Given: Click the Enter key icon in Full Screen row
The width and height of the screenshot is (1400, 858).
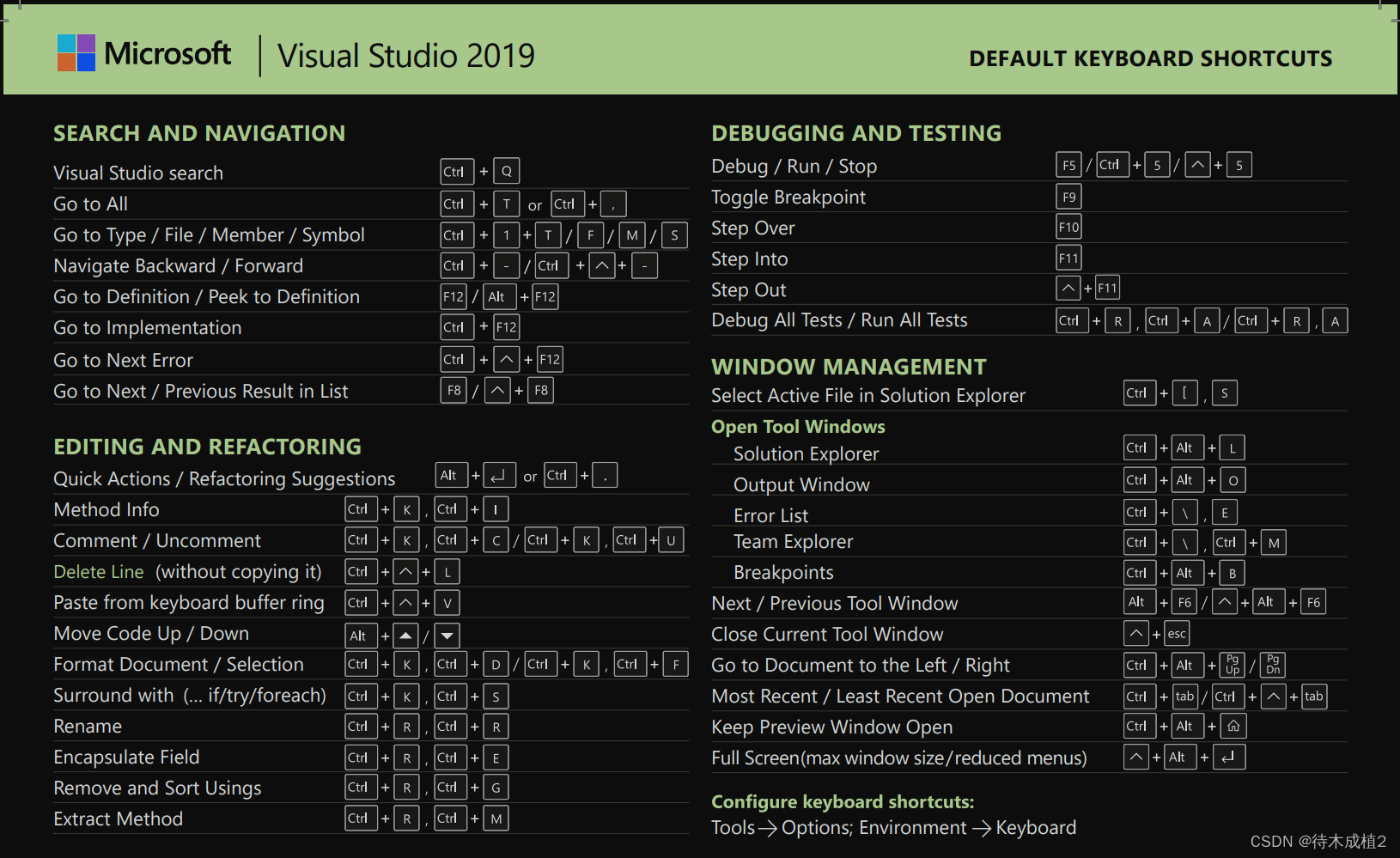Looking at the screenshot, I should [1228, 757].
